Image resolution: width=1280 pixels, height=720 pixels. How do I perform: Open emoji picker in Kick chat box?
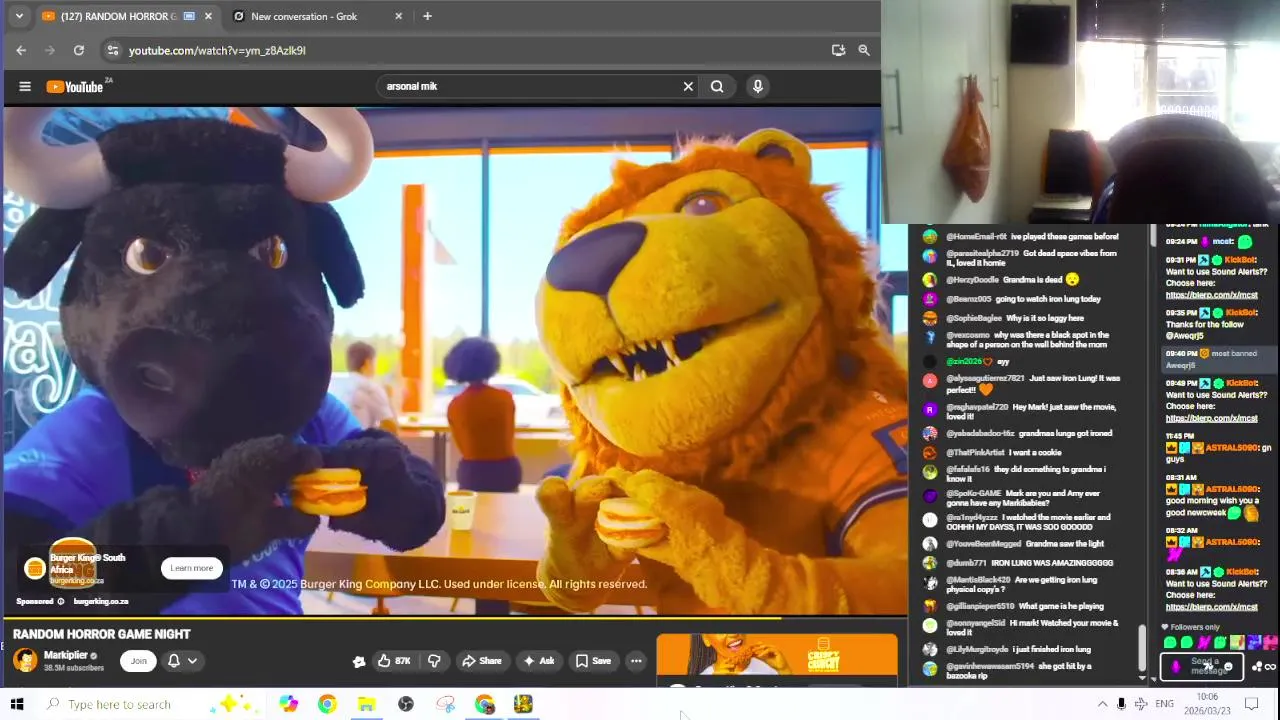(x=1229, y=667)
